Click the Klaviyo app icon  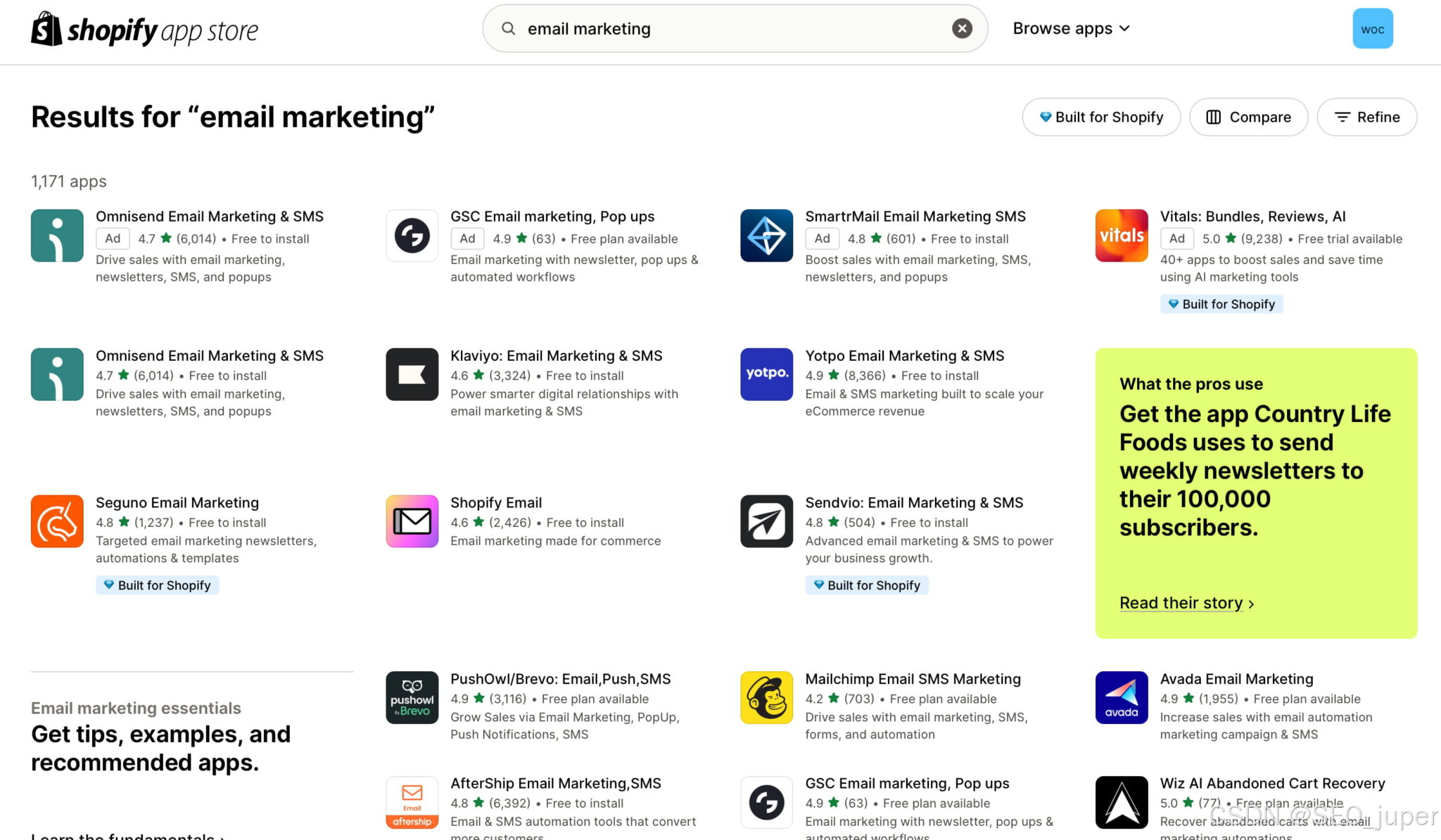[x=412, y=374]
